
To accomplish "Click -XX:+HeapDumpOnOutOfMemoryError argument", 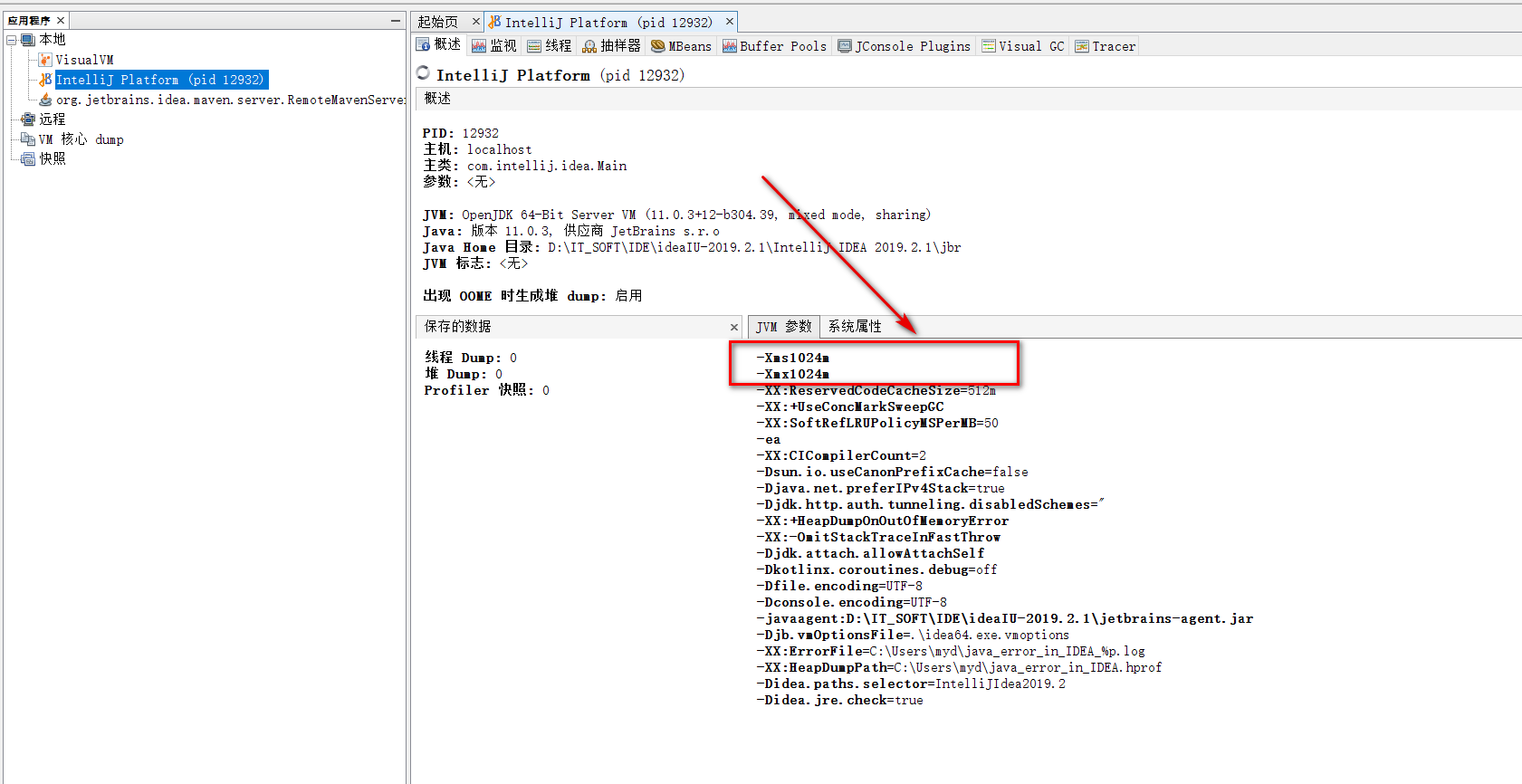I will 883,521.
